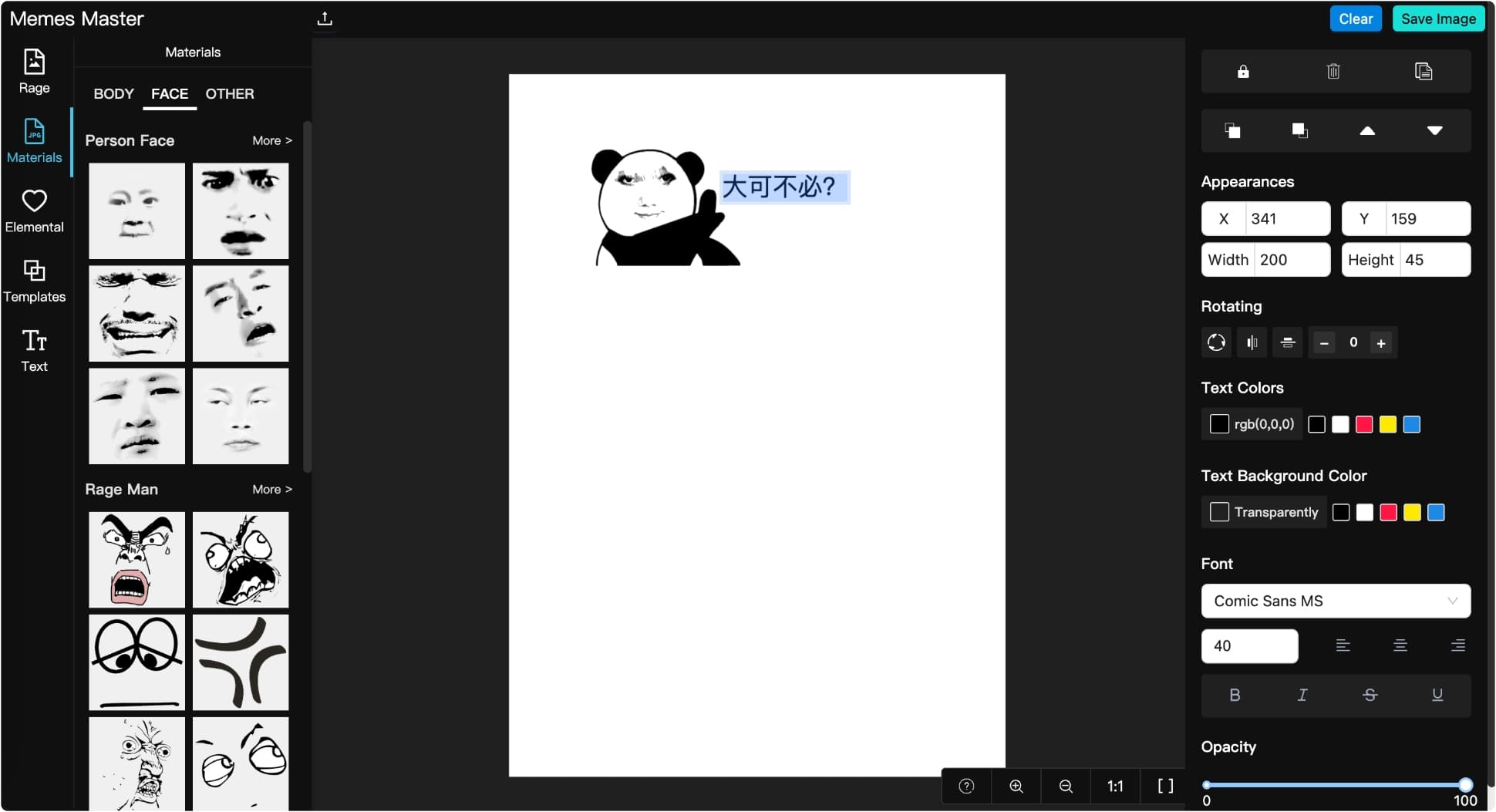Choose the blue text color swatch

1412,425
